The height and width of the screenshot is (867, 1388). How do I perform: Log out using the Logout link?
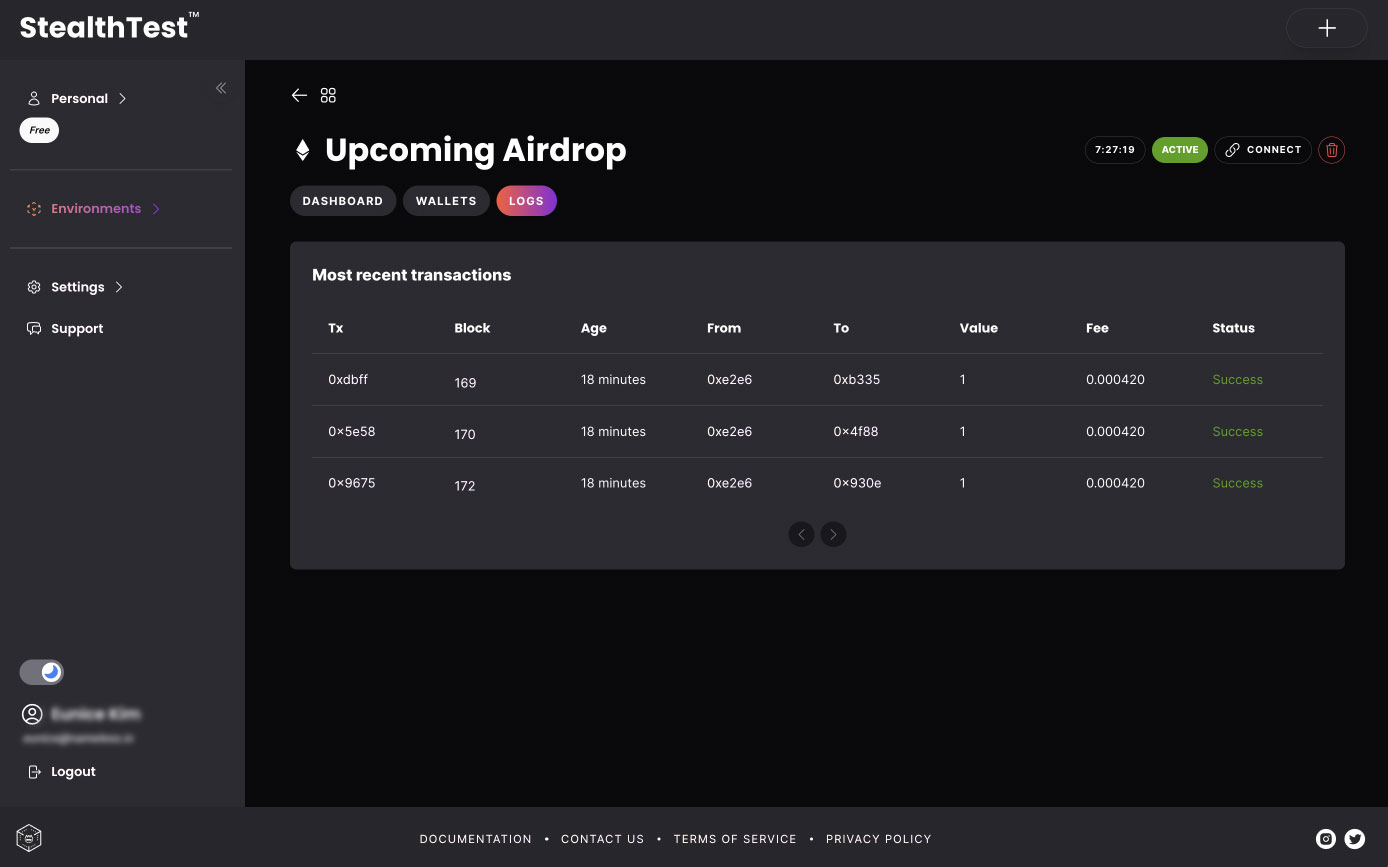point(73,772)
